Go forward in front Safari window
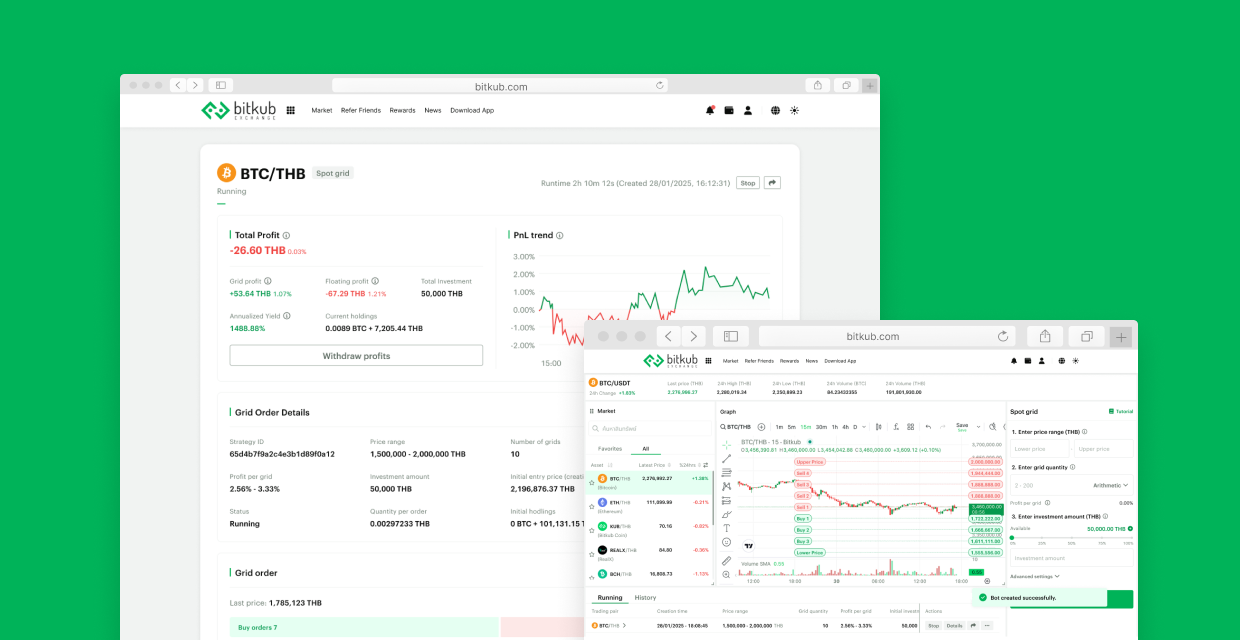1240x640 pixels. (x=693, y=336)
